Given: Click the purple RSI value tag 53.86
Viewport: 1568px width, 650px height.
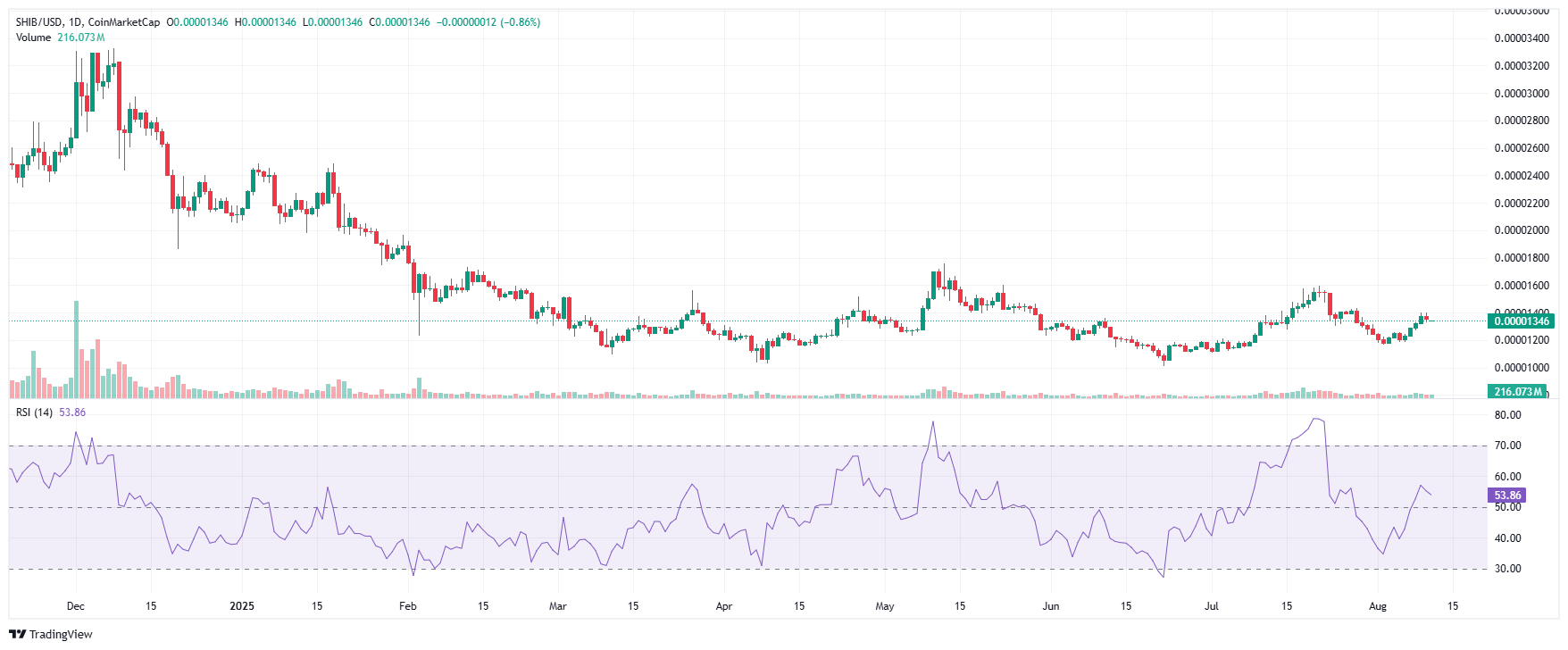Looking at the screenshot, I should 1507,496.
